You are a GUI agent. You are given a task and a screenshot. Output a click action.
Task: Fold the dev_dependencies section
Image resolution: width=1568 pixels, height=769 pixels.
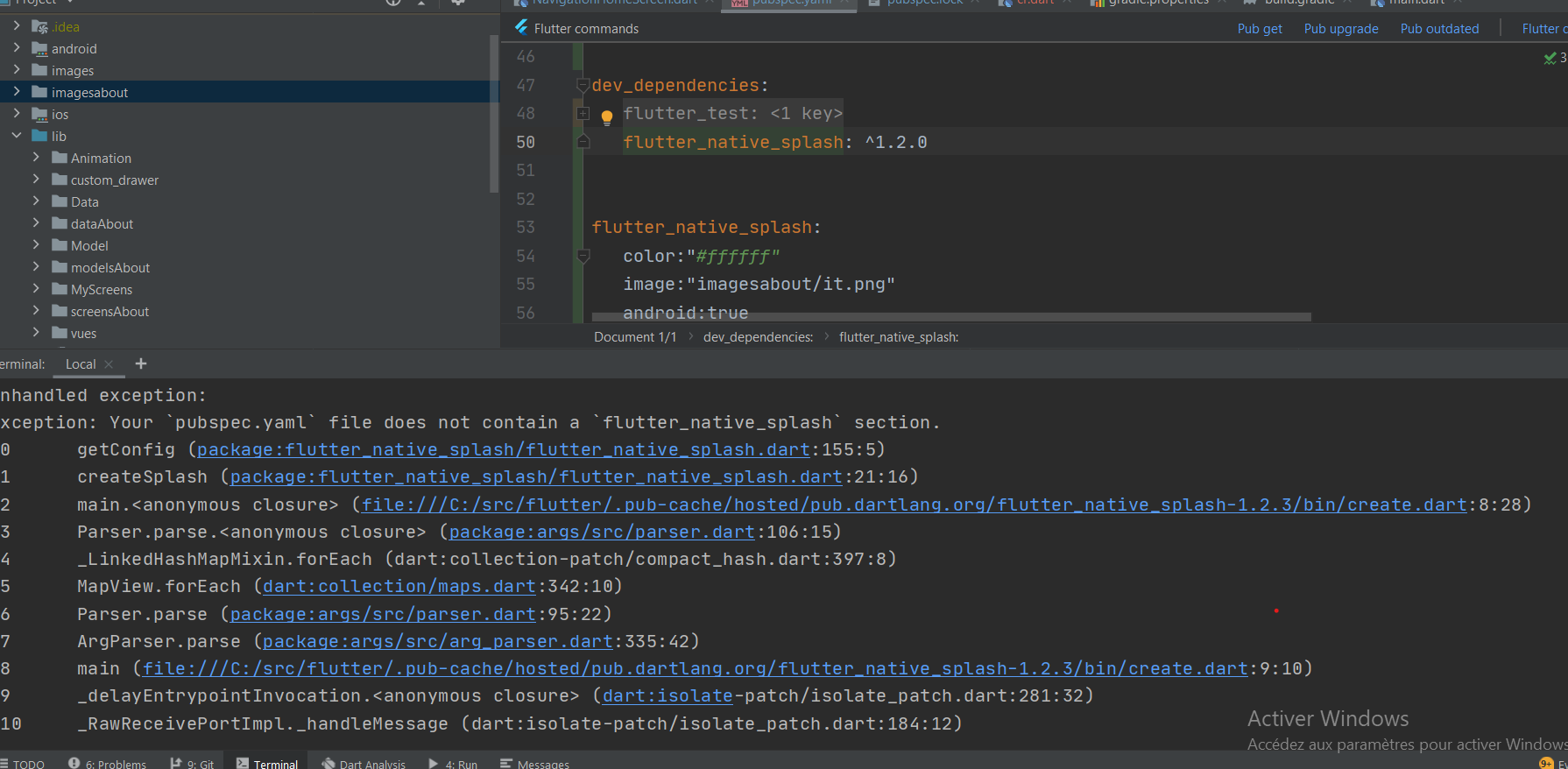pyautogui.click(x=583, y=85)
